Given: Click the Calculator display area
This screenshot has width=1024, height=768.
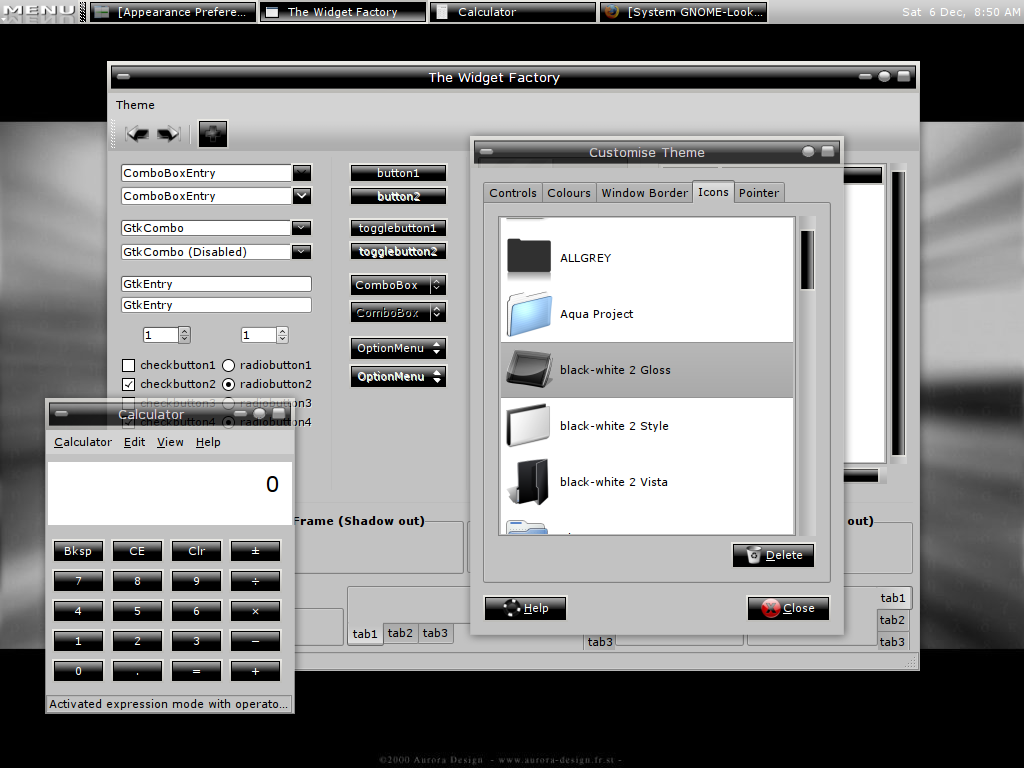Looking at the screenshot, I should coord(170,493).
